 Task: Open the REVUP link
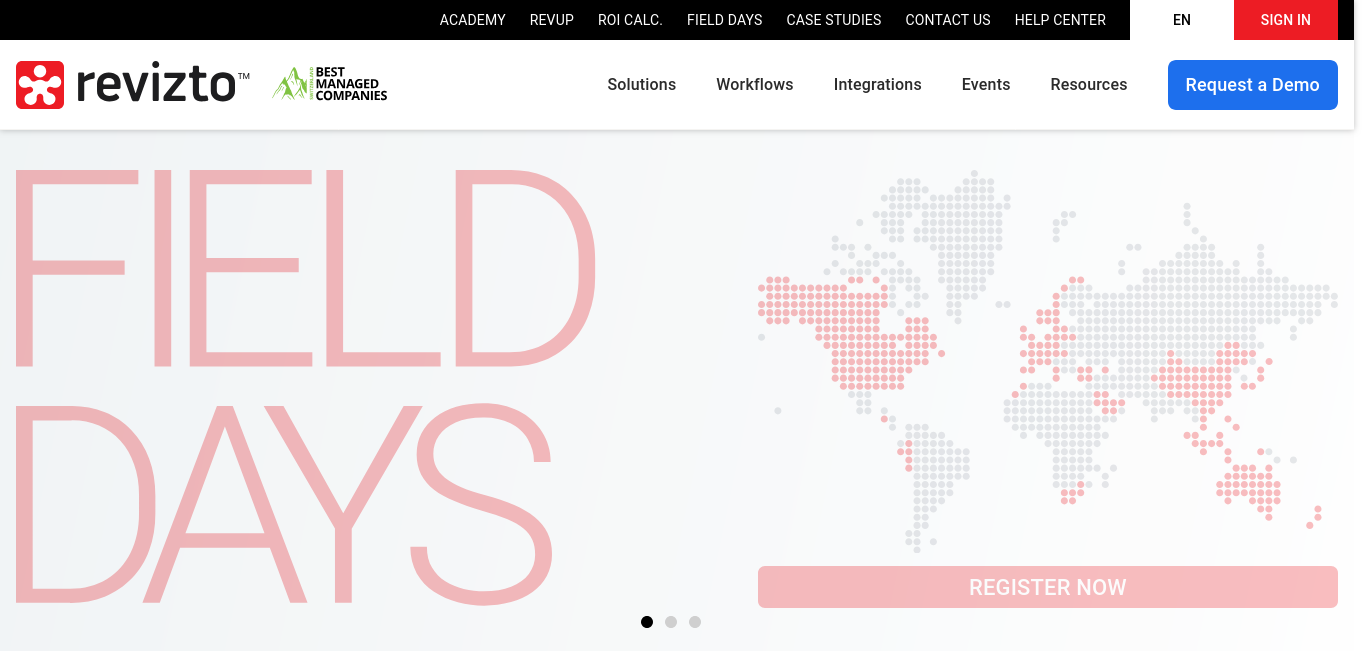(x=552, y=20)
